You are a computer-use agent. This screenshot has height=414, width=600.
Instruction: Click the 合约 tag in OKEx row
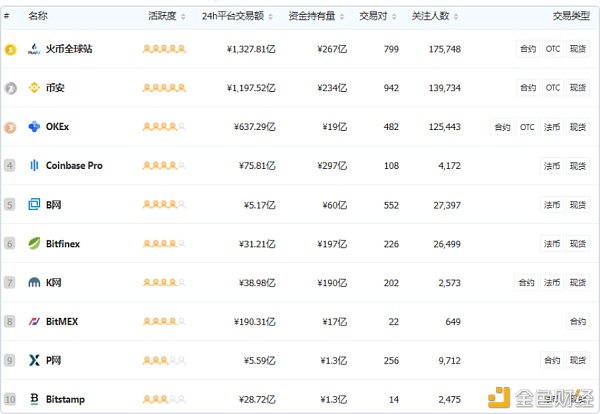coord(502,127)
